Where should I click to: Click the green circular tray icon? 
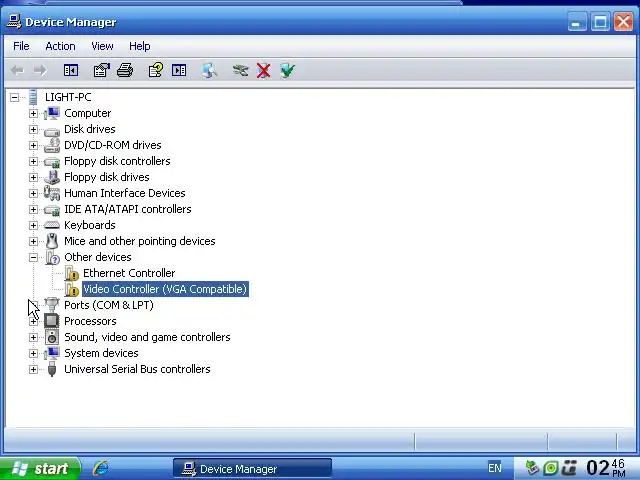[x=551, y=468]
